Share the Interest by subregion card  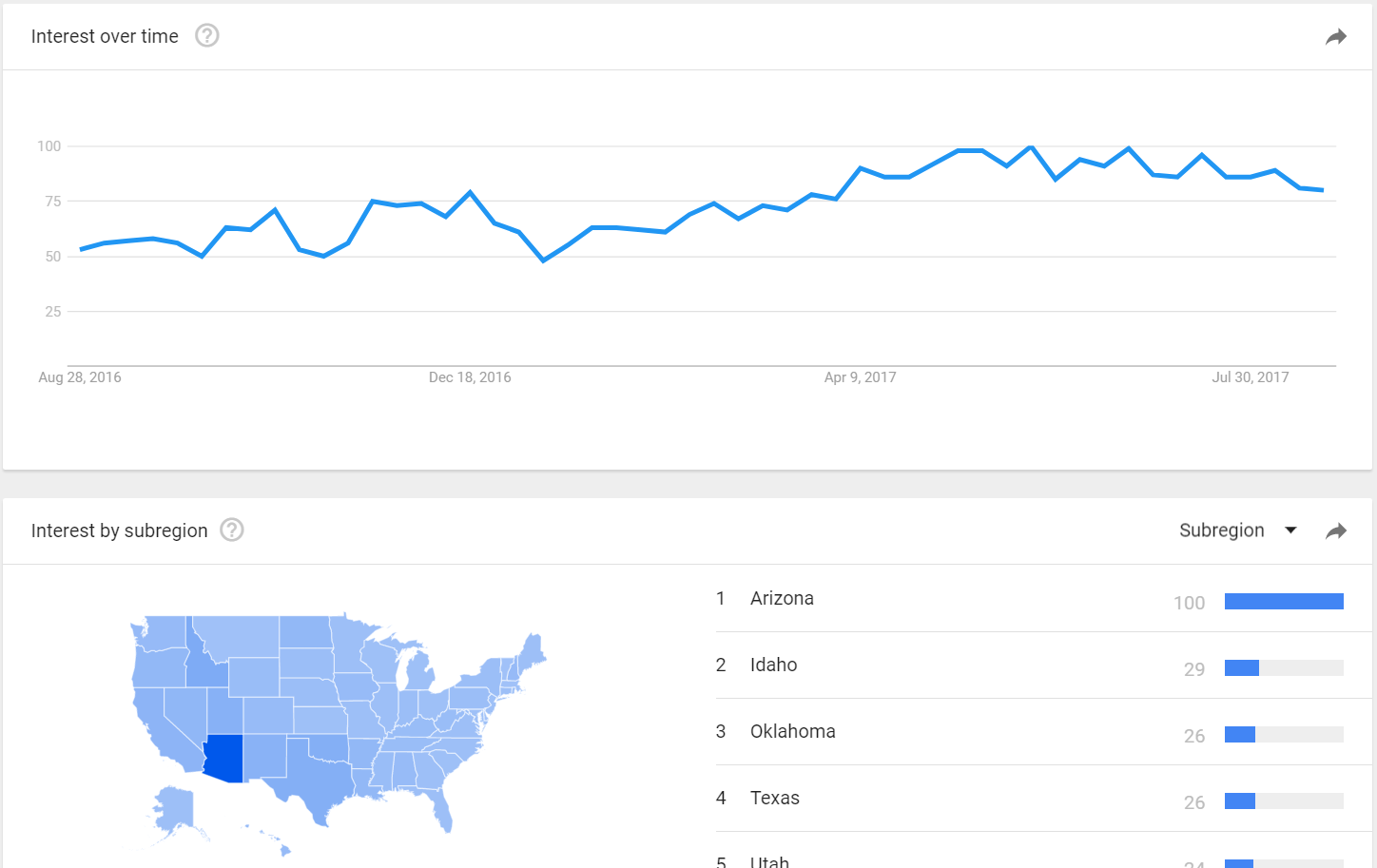coord(1336,530)
